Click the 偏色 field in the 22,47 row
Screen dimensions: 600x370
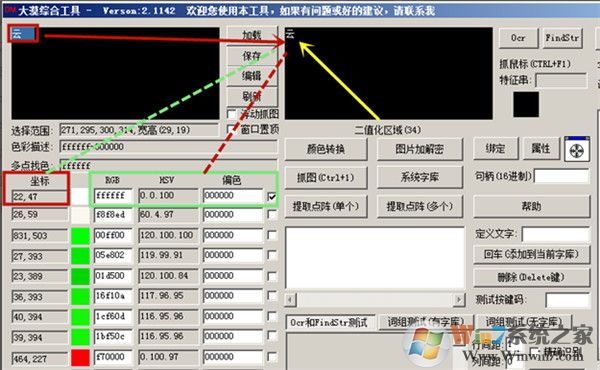point(233,196)
